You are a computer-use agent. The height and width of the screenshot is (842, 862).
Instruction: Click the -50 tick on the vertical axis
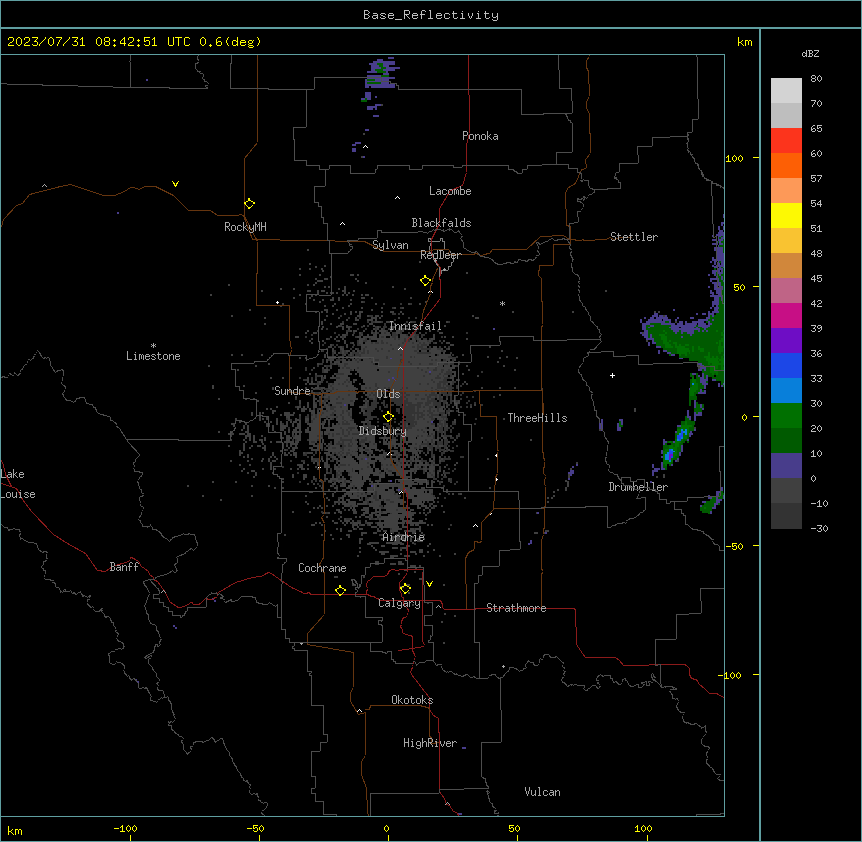[x=734, y=546]
